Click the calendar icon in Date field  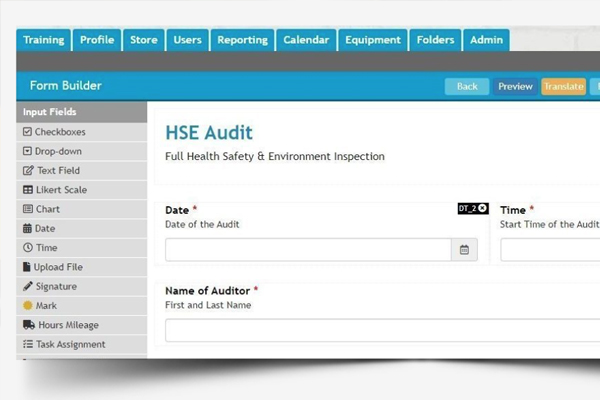point(464,250)
